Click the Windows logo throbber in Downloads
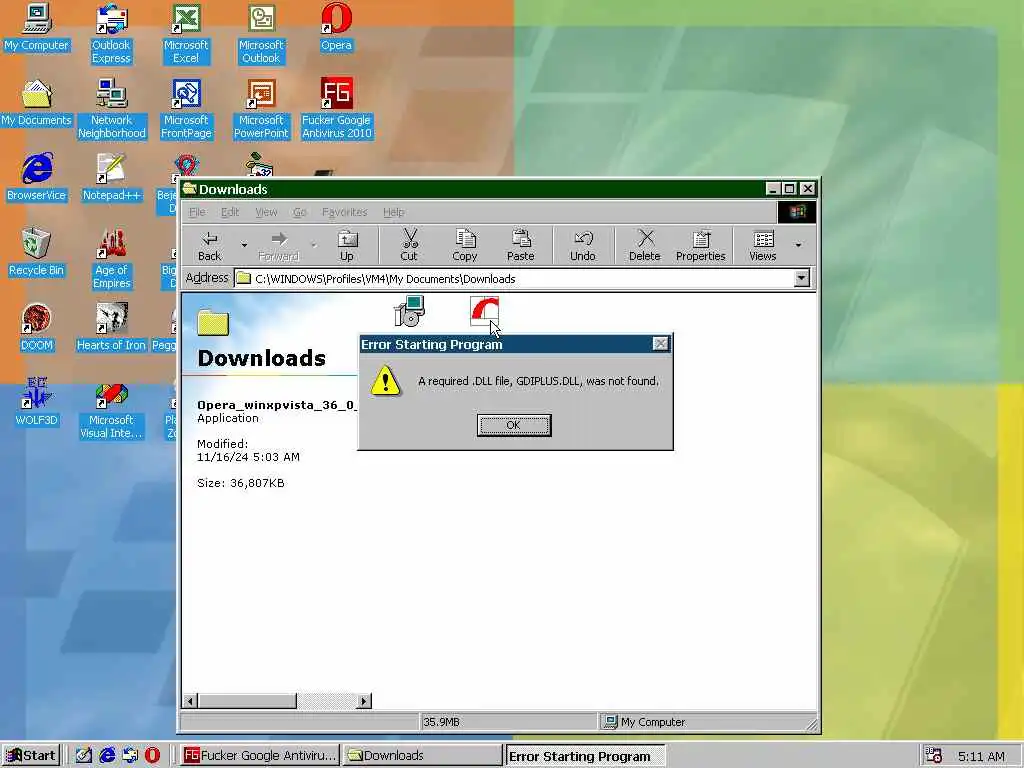 coord(797,212)
